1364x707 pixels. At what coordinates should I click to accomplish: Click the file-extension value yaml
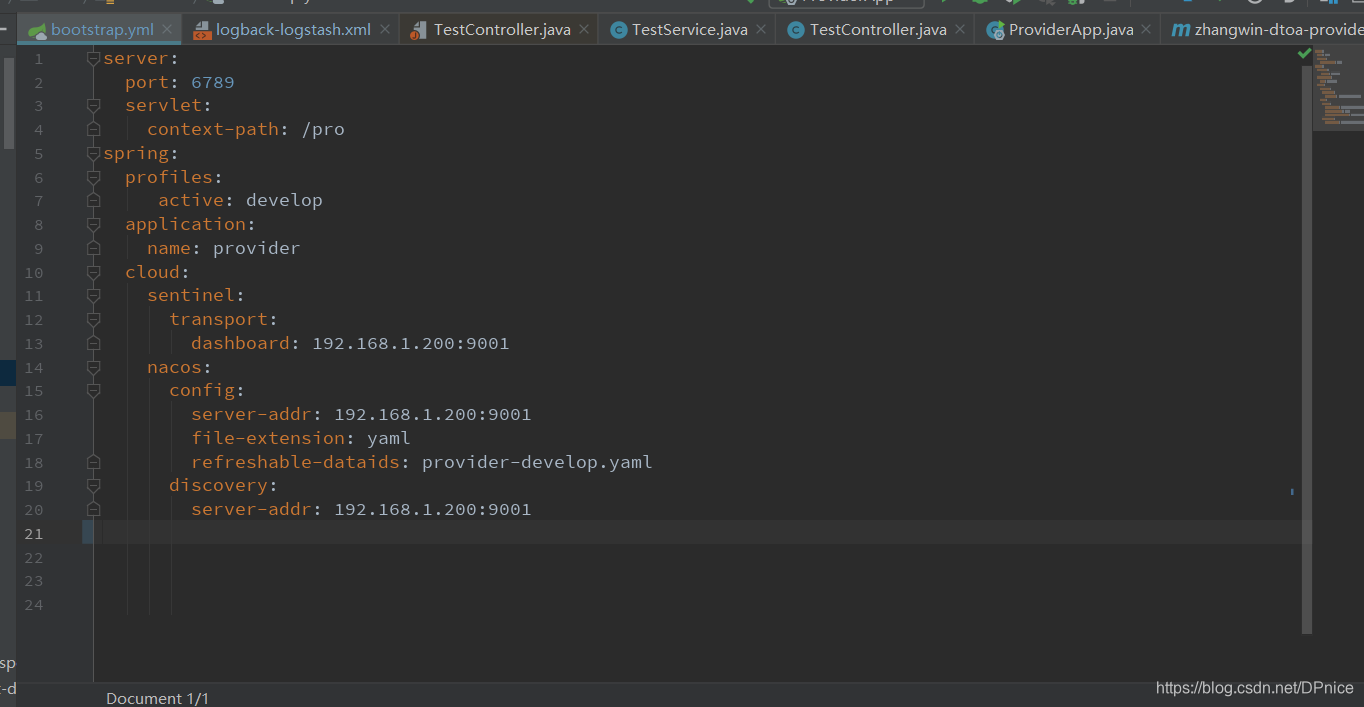tap(389, 438)
